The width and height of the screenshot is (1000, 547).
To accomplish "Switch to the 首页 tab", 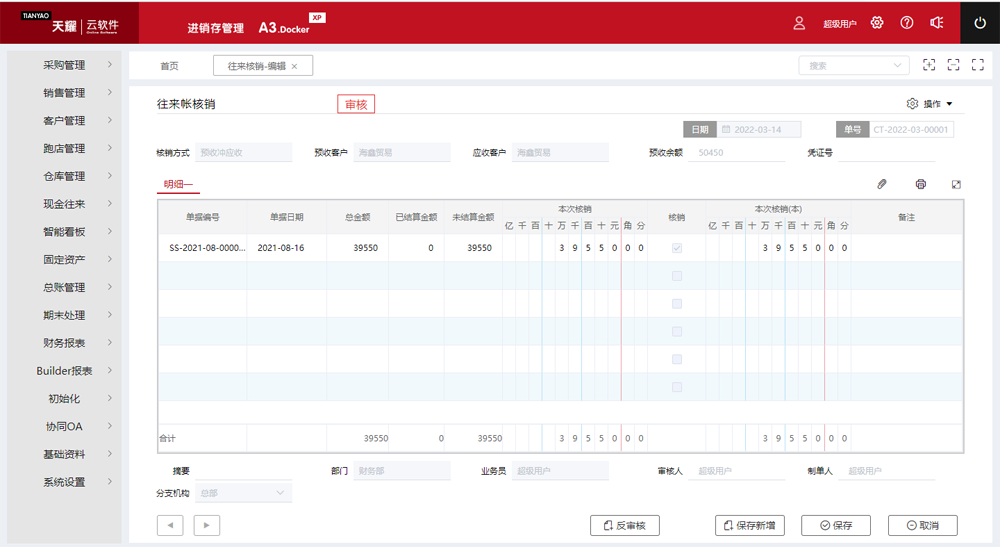I will click(169, 66).
